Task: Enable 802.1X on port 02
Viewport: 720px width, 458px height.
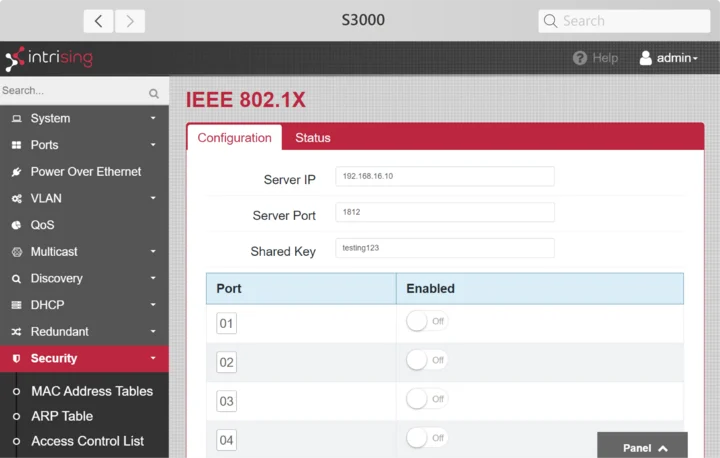Action: (427, 360)
